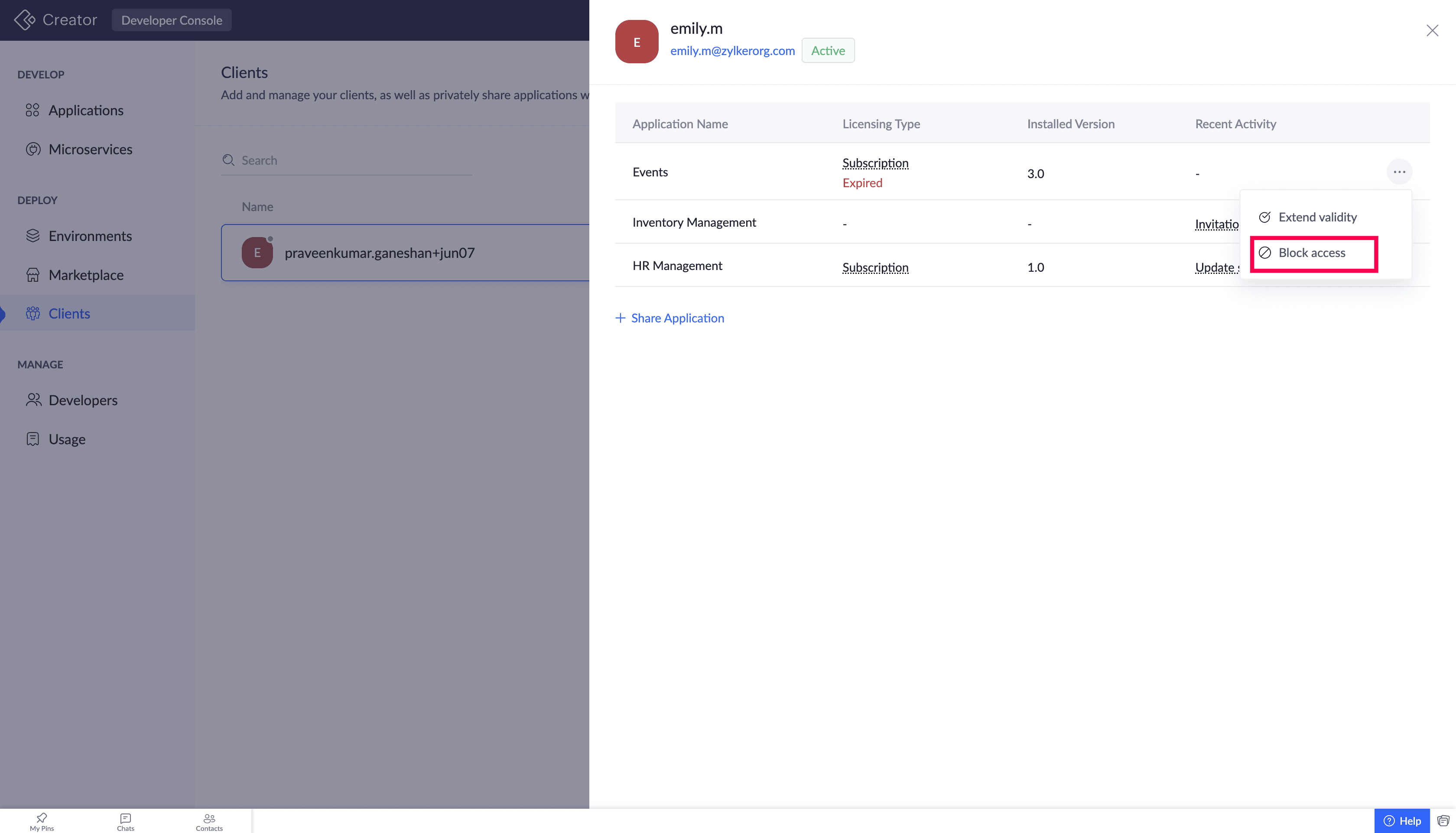The height and width of the screenshot is (833, 1456).
Task: Click emily.m@zylkerorg.com email link
Action: click(x=732, y=50)
